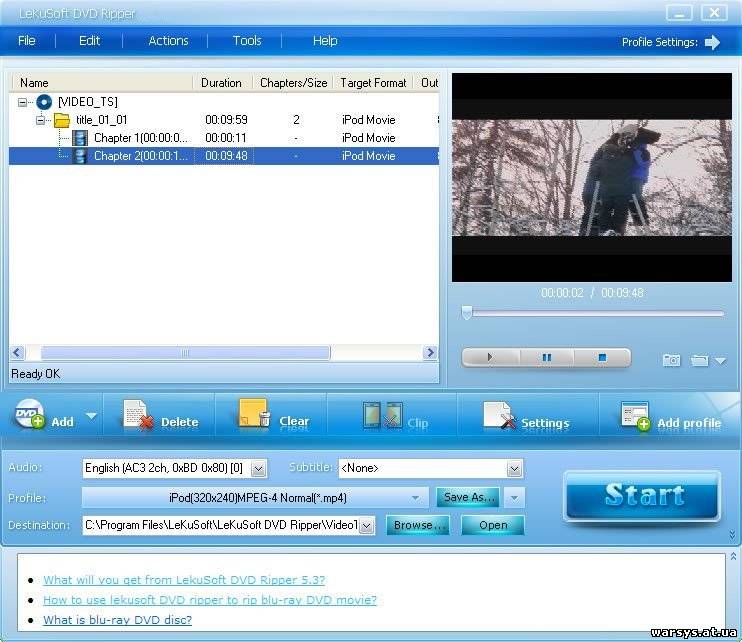Screen dimensions: 742x642
Task: Click the Chapter 2 film icon
Action: tap(80, 156)
